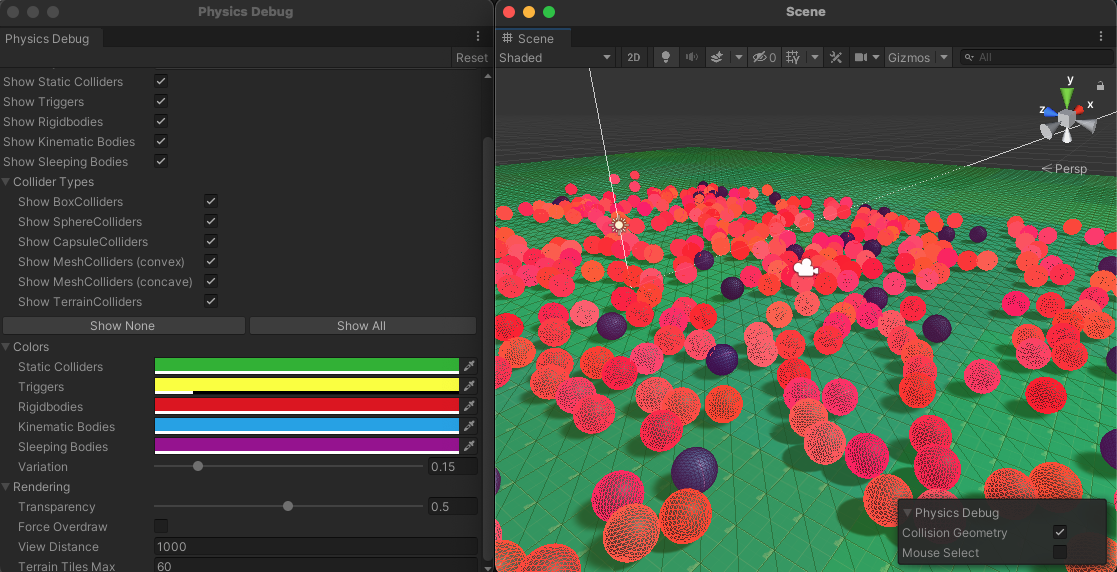Open the component editor tools icon
The height and width of the screenshot is (572, 1117).
[x=836, y=58]
